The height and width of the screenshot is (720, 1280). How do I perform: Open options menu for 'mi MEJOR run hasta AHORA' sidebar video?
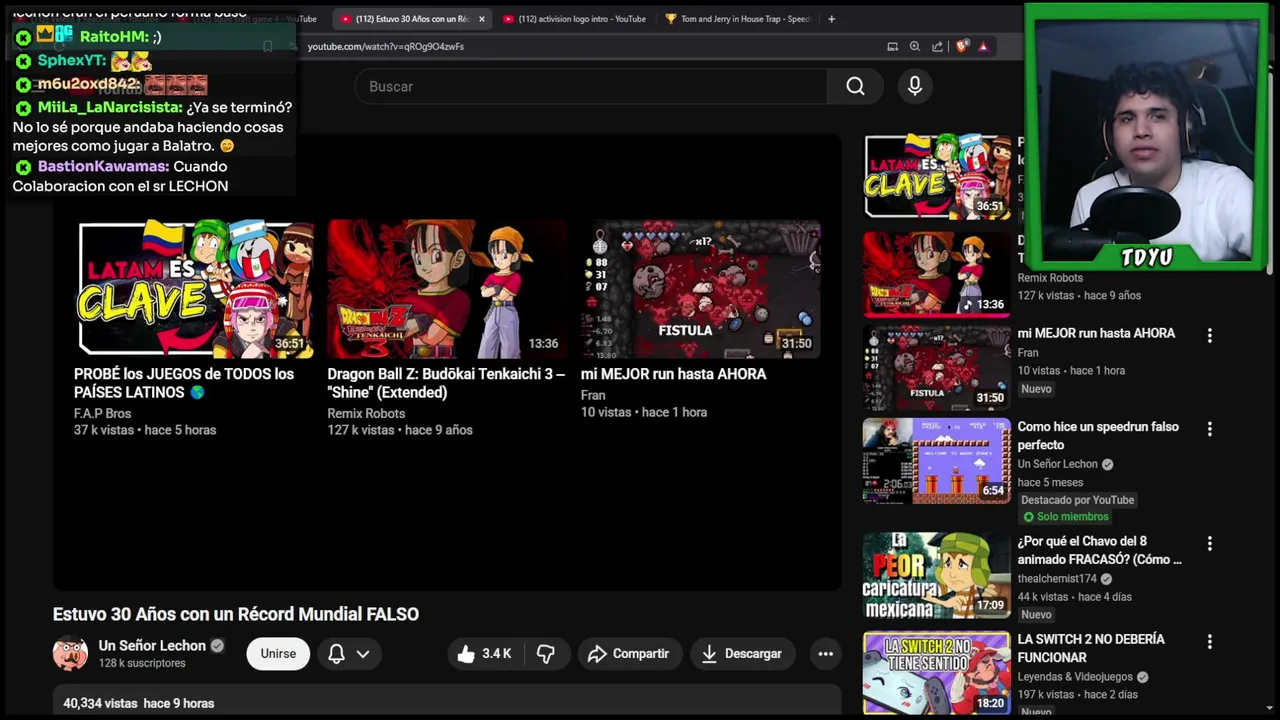tap(1209, 336)
